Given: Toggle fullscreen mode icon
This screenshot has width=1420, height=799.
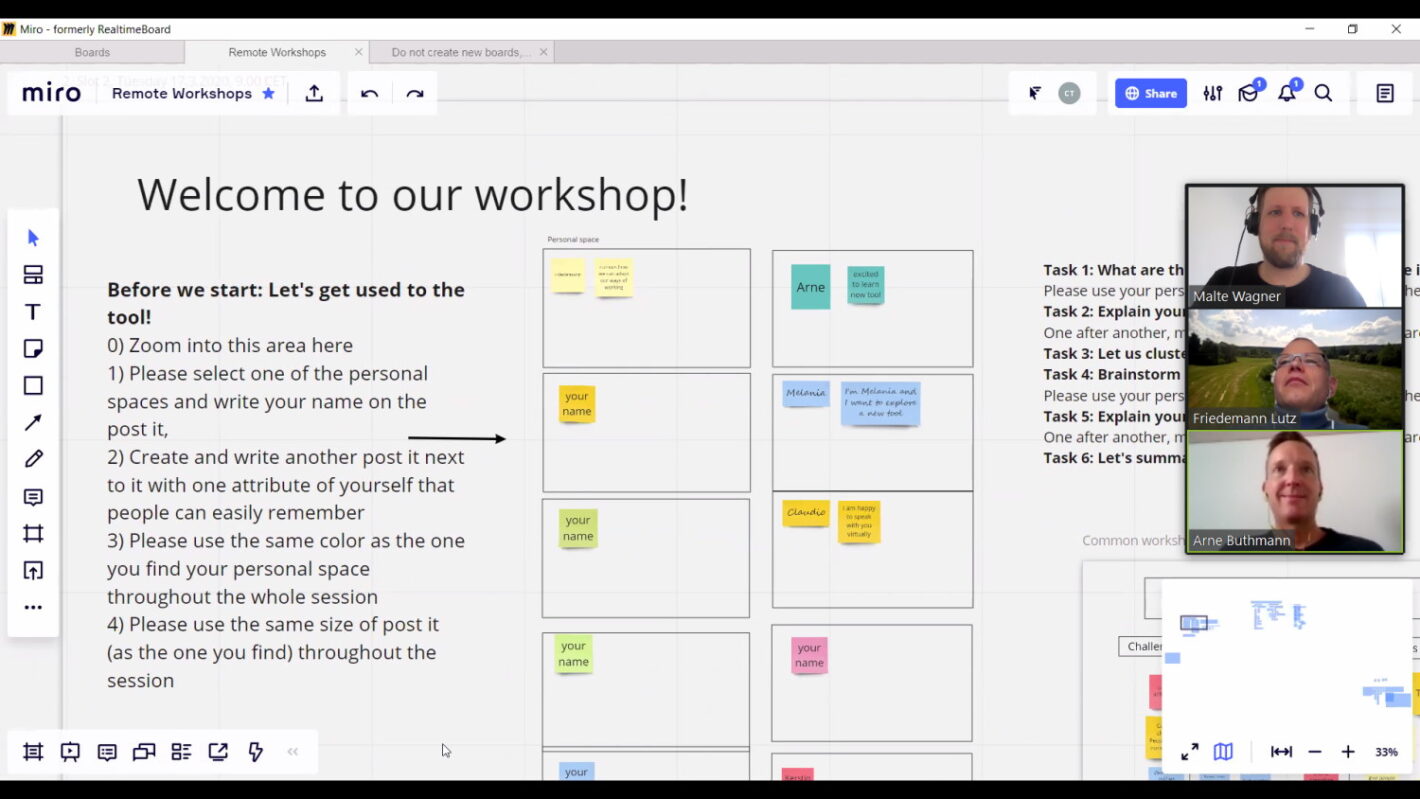Looking at the screenshot, I should point(1189,752).
